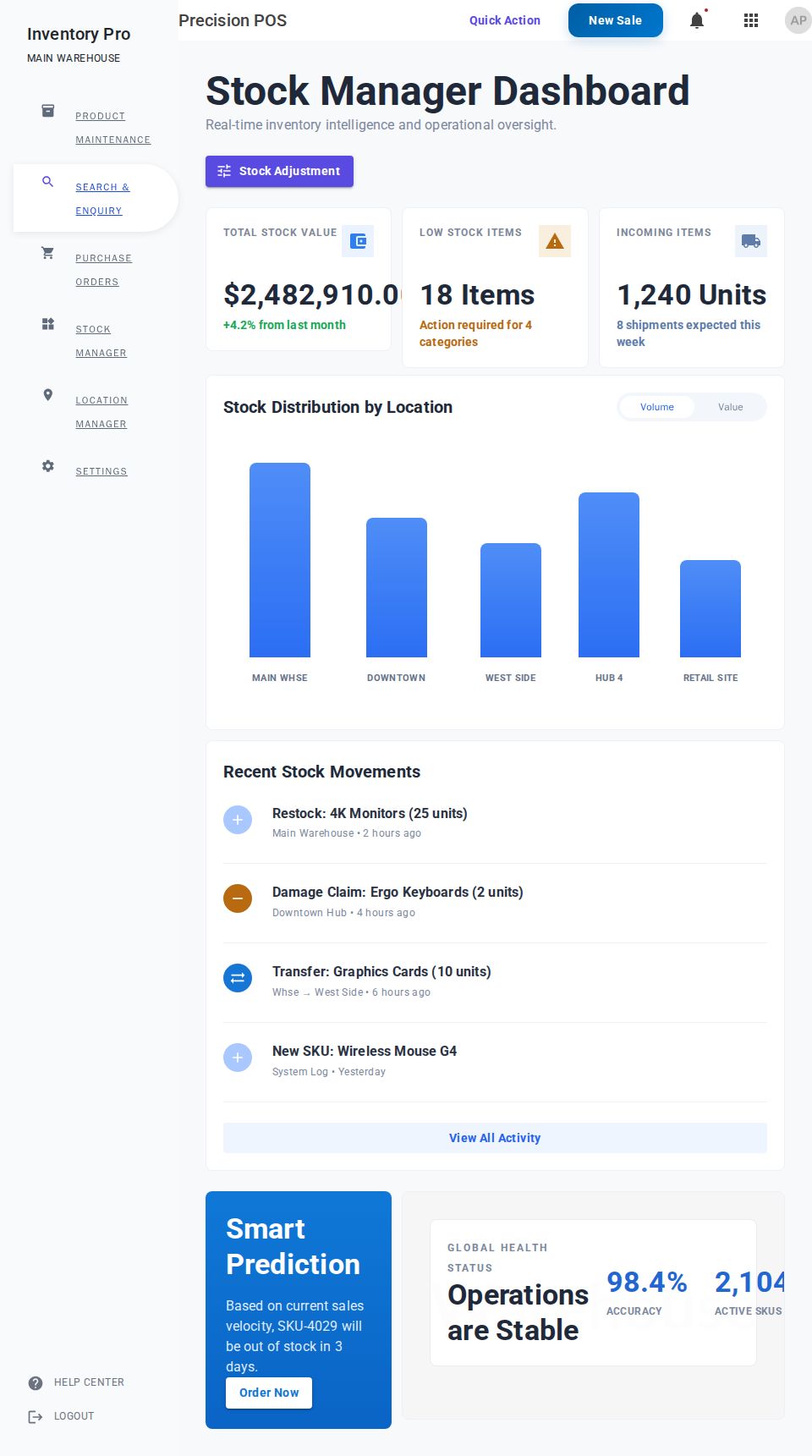Image resolution: width=812 pixels, height=1456 pixels.
Task: Click the minus icon for Ergo Keyboards damage claim
Action: point(238,898)
